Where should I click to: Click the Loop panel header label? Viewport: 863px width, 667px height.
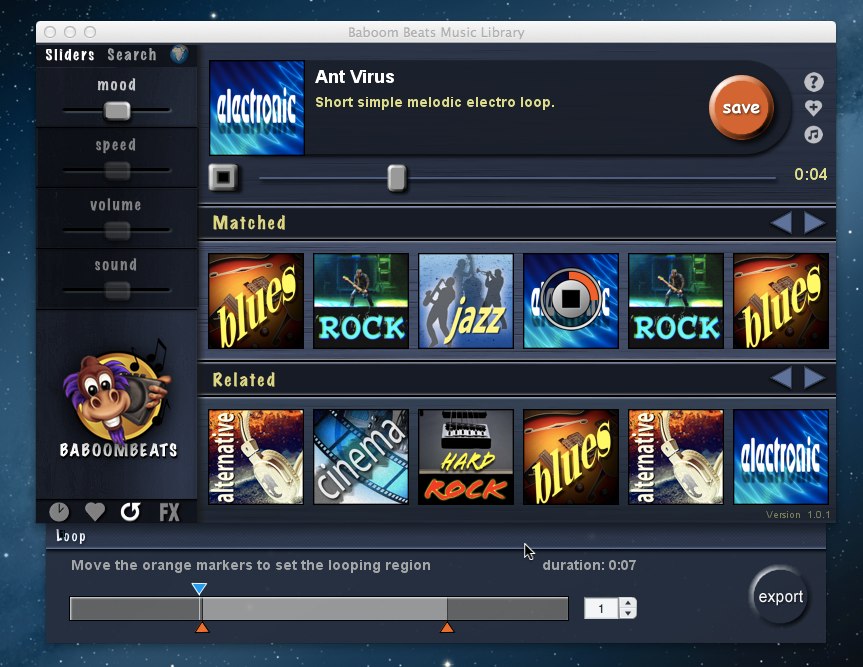[70, 536]
